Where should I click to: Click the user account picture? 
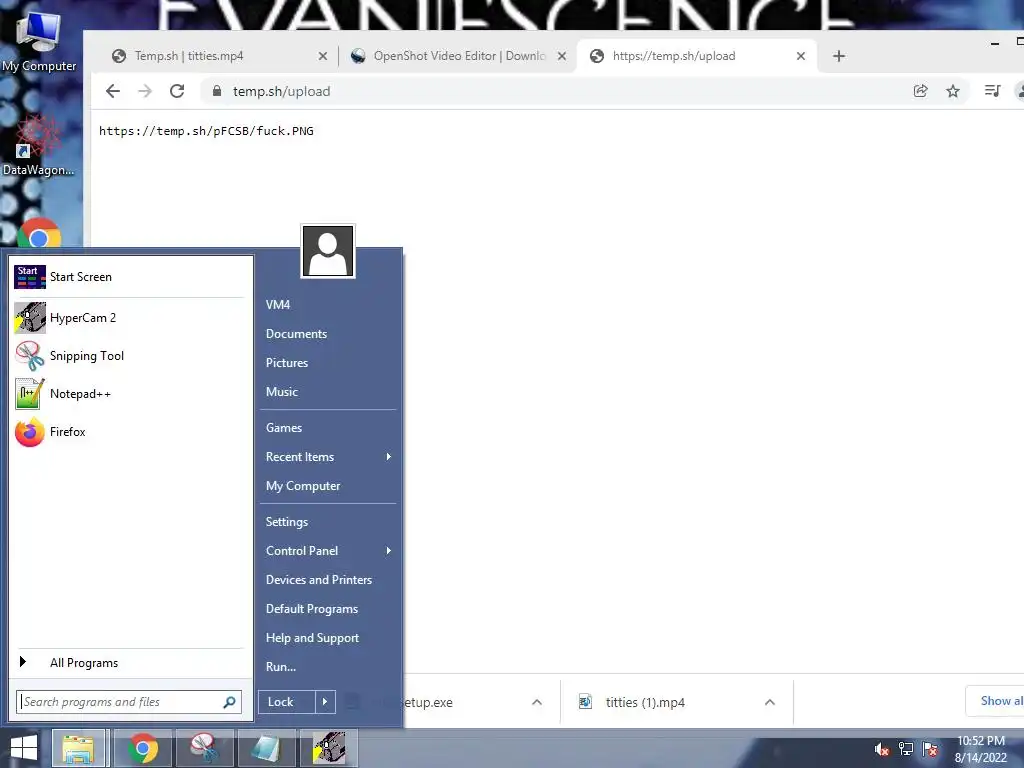(328, 251)
